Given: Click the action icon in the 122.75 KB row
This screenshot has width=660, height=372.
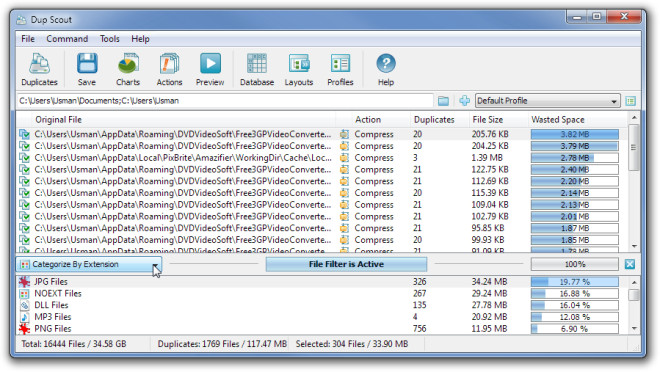Looking at the screenshot, I should click(344, 170).
